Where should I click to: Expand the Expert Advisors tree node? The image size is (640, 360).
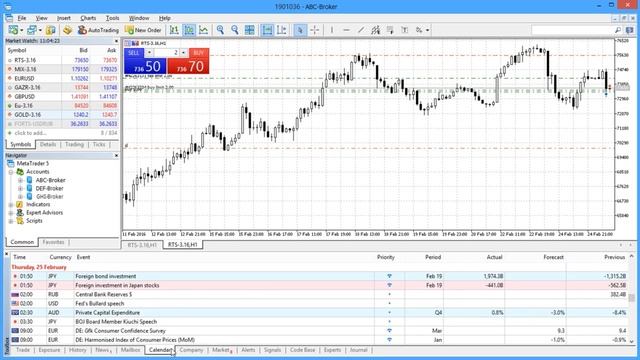[x=11, y=213]
